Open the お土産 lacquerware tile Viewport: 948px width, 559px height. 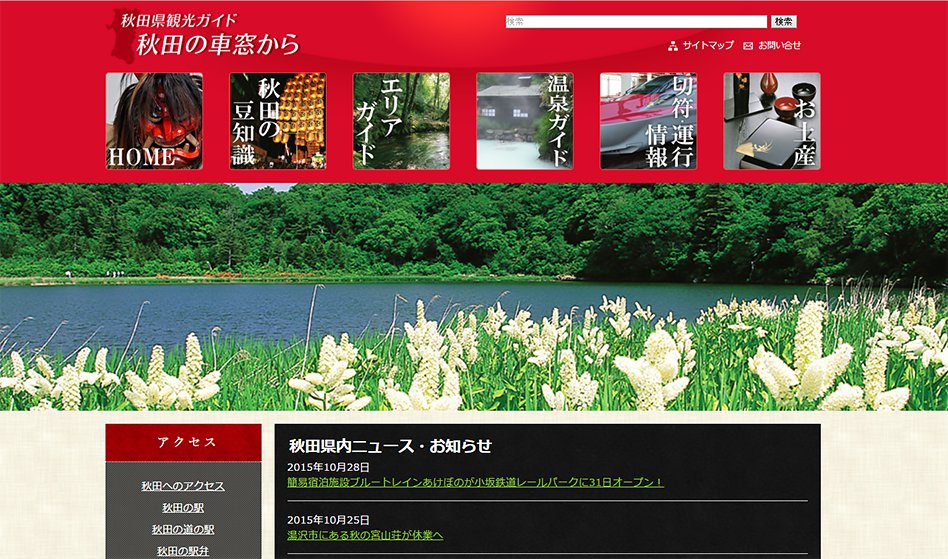771,121
